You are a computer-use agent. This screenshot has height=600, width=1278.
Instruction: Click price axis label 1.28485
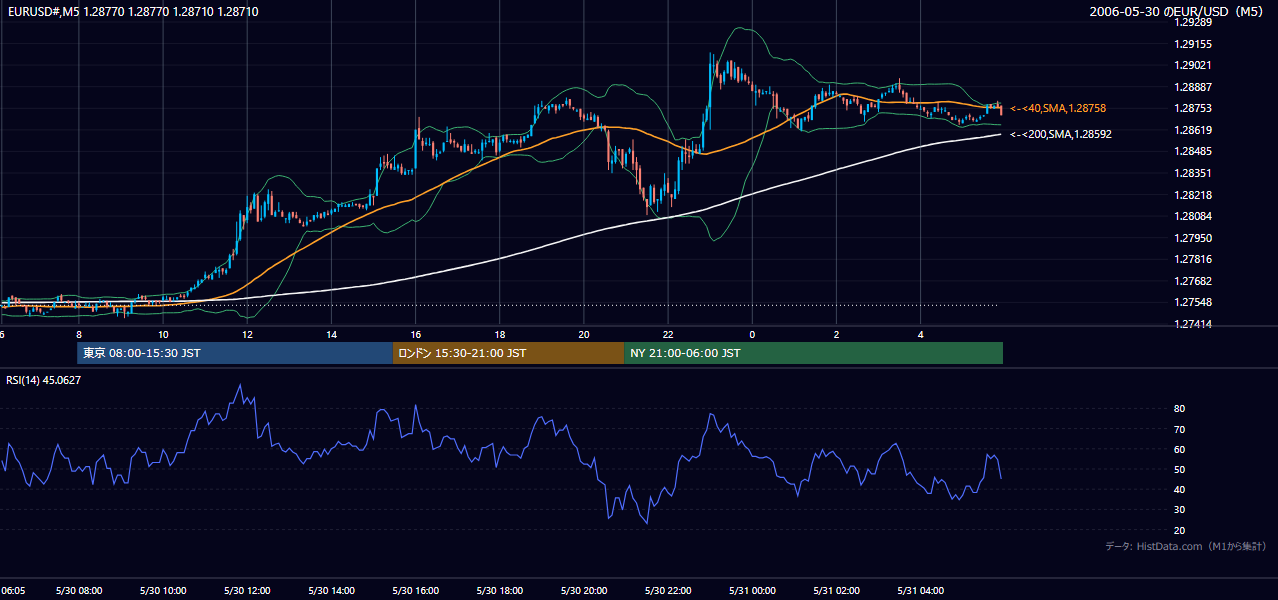click(1193, 151)
